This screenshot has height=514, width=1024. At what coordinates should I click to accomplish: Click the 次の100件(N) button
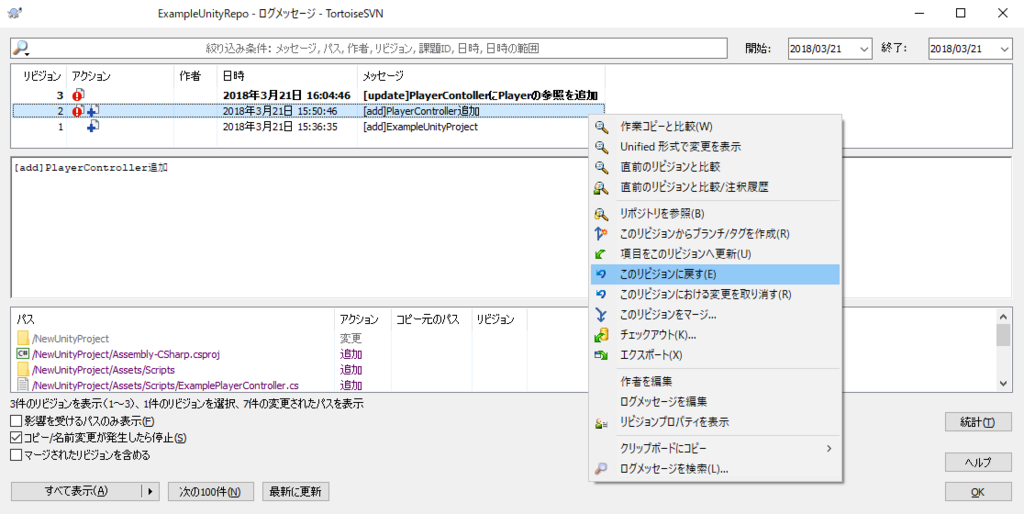click(211, 492)
